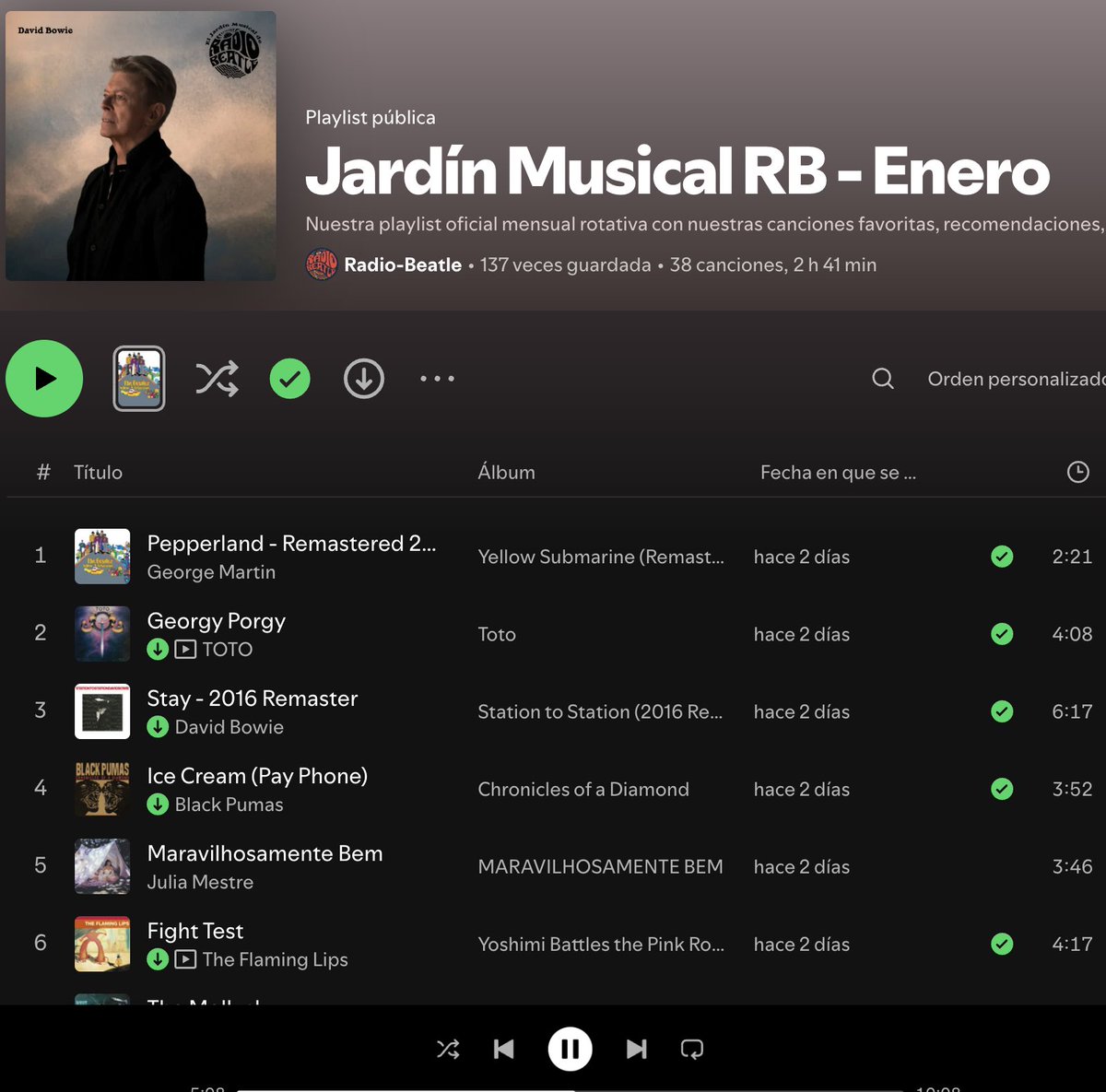Toggle saved checkmark for Georgy Porgy row
1106x1092 pixels.
pyautogui.click(x=1002, y=634)
